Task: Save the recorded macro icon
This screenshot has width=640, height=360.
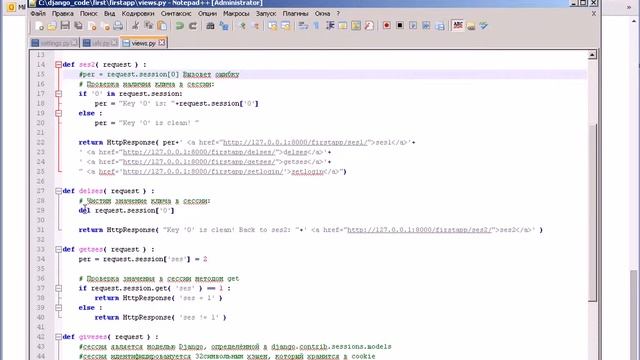Action: point(440,26)
